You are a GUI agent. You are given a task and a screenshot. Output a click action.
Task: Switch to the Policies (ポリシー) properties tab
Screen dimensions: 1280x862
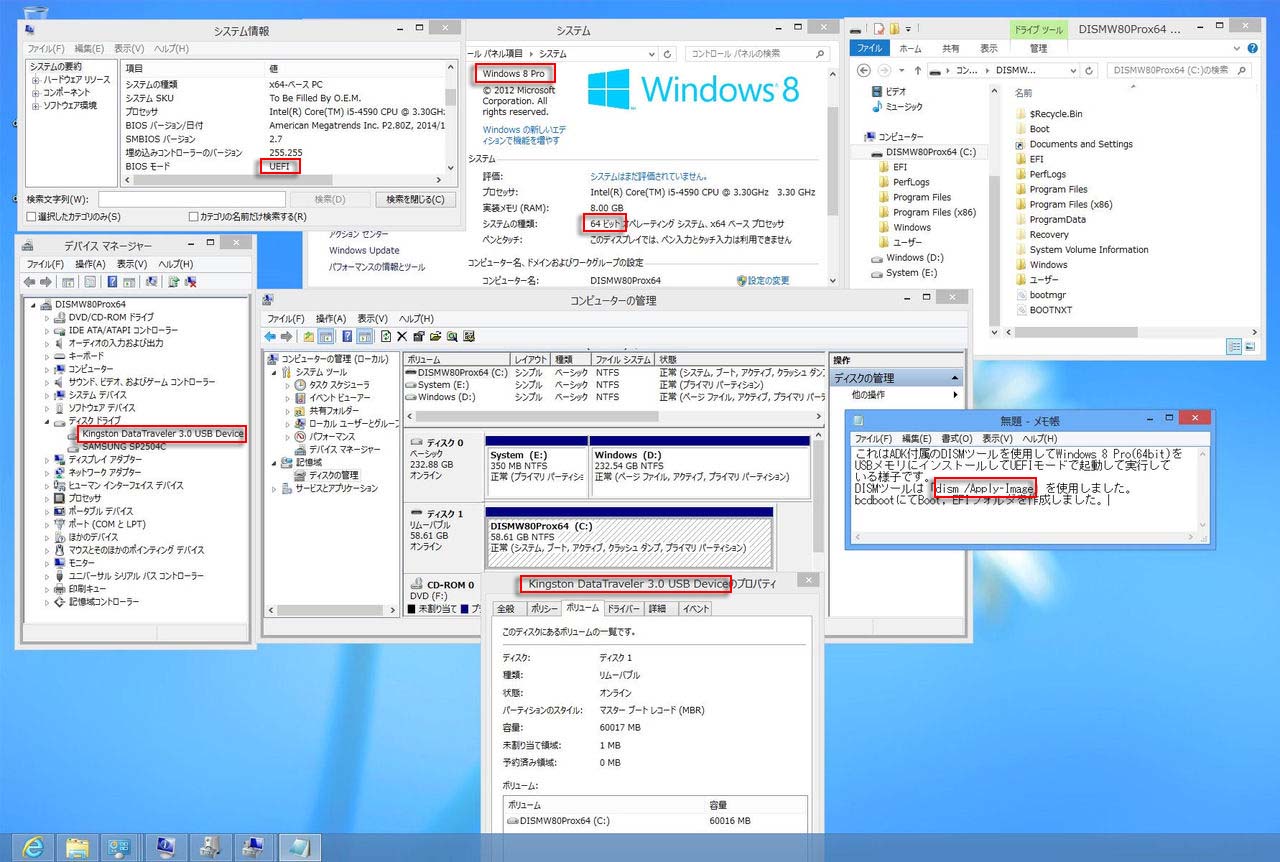click(x=544, y=608)
